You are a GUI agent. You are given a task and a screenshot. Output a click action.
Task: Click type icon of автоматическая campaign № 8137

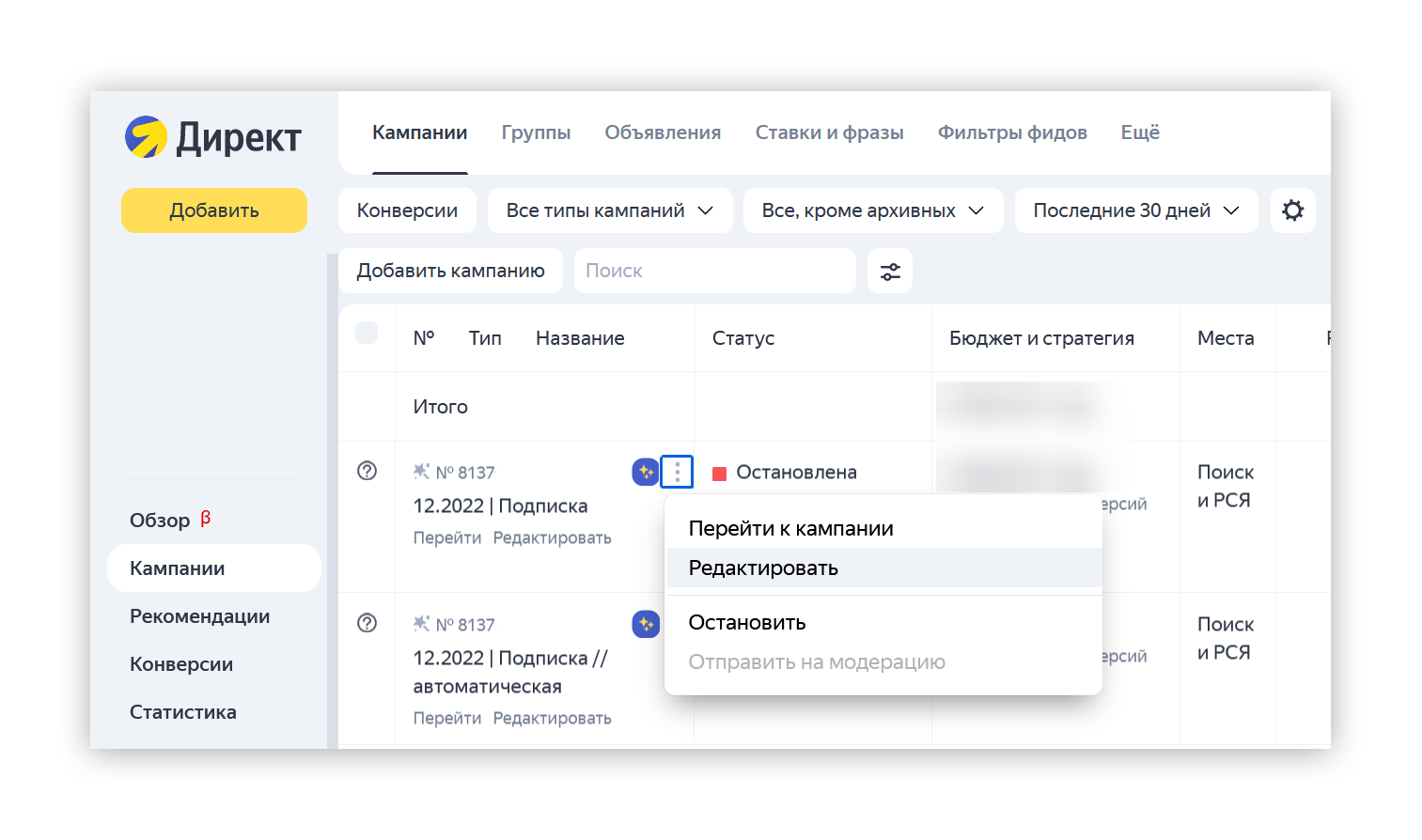pyautogui.click(x=422, y=623)
